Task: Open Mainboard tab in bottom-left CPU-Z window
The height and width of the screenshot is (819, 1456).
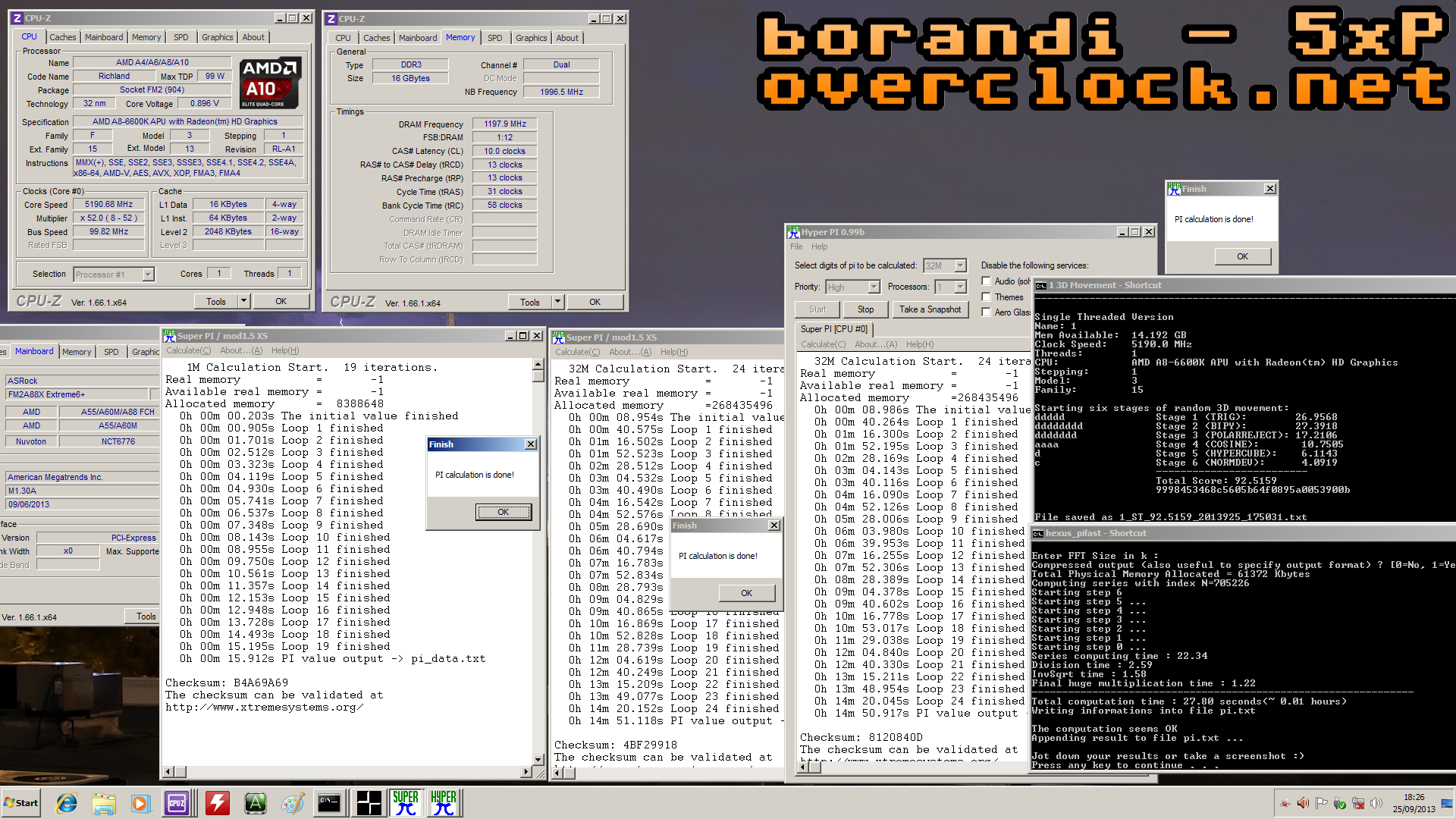Action: click(34, 352)
